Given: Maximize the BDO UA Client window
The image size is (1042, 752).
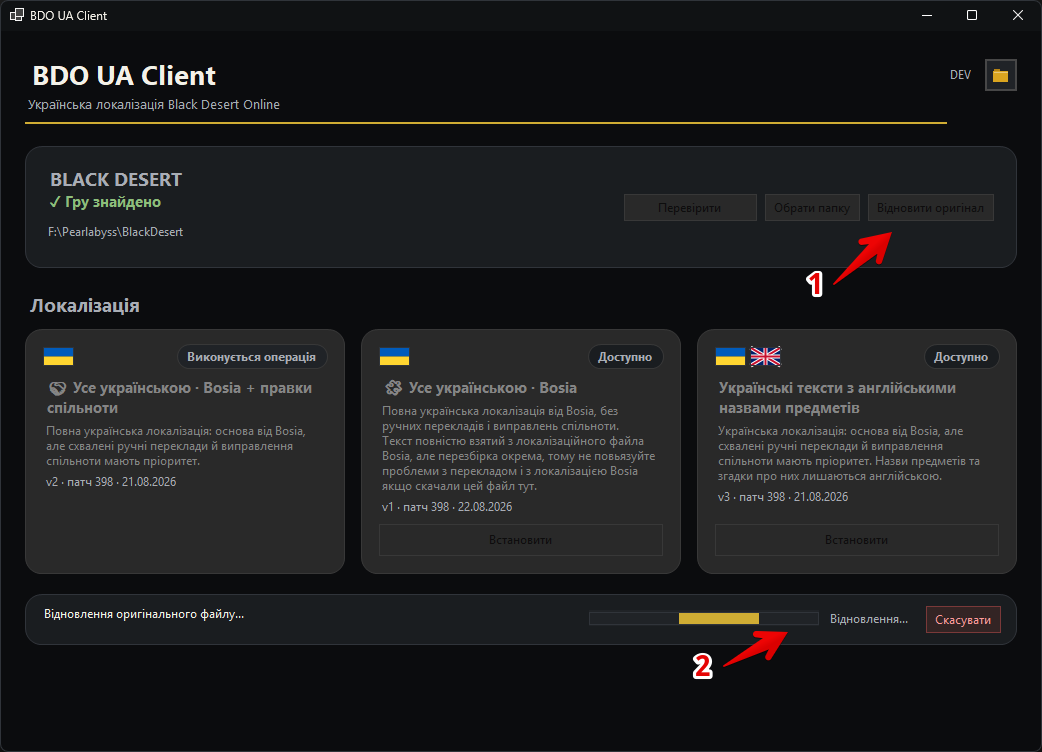Looking at the screenshot, I should tap(972, 15).
